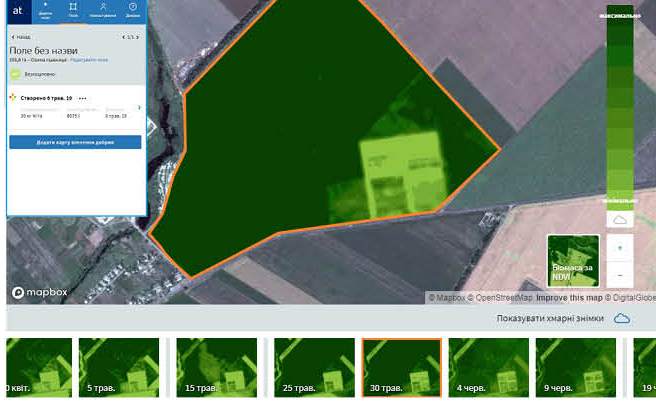Open the Довідка help tab
This screenshot has height=401, width=656.
133,11
